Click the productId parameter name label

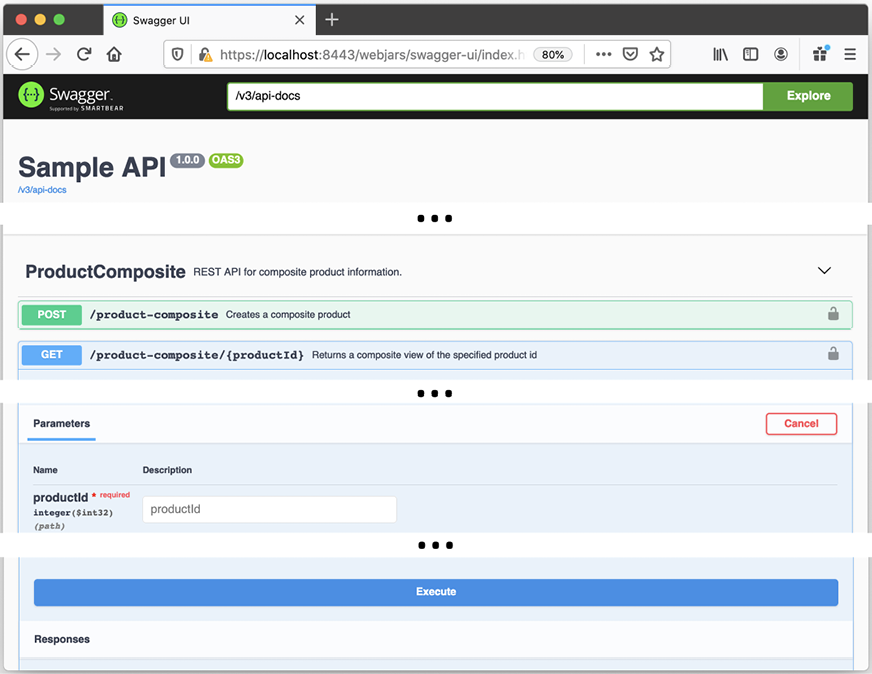tap(61, 498)
